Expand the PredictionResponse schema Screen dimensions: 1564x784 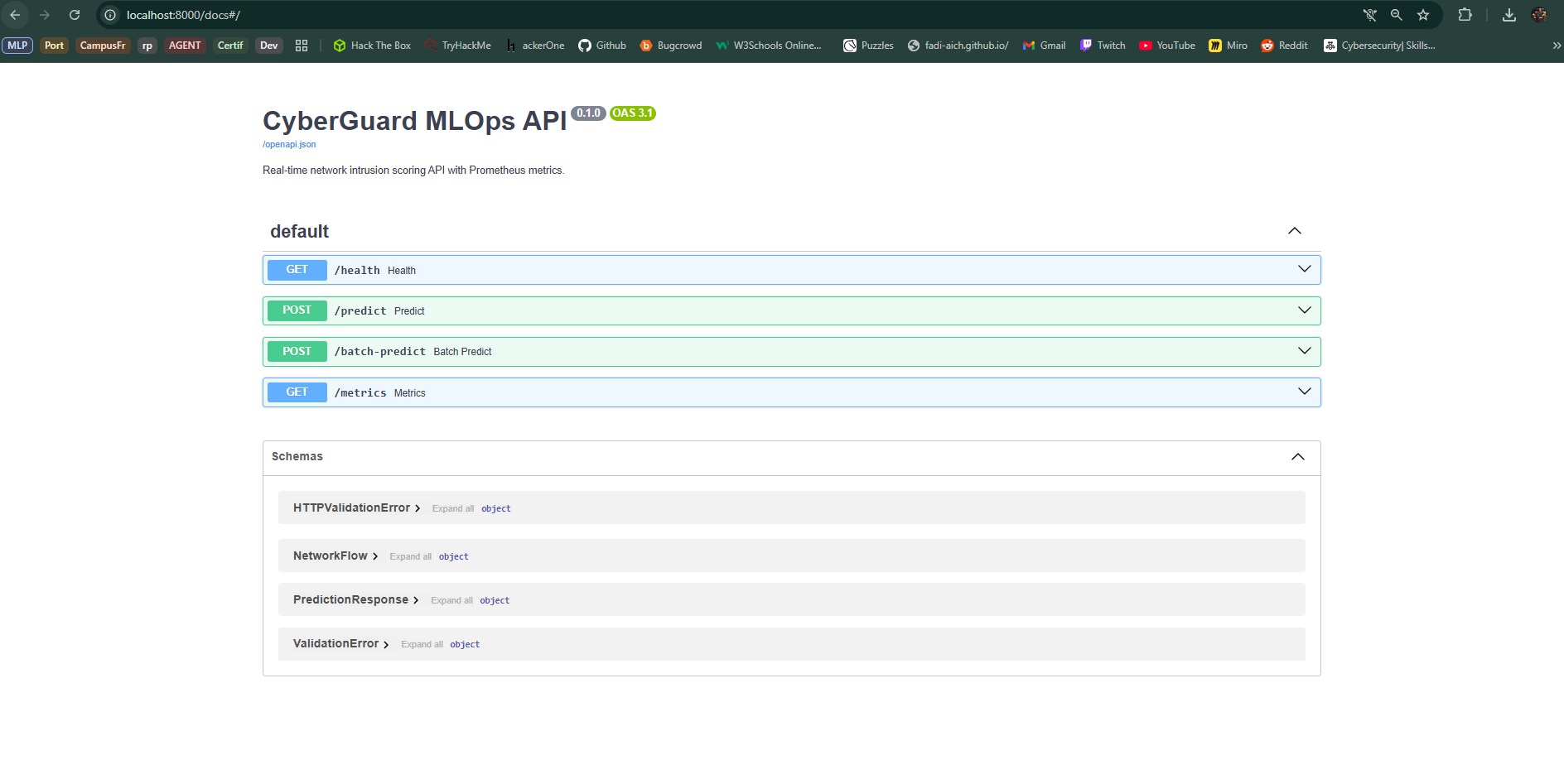[356, 599]
